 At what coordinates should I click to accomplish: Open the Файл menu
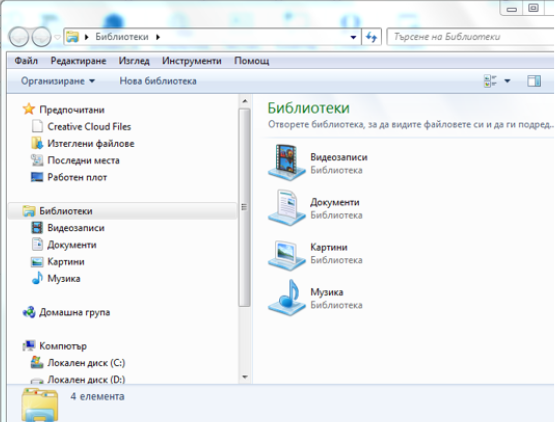(x=26, y=61)
